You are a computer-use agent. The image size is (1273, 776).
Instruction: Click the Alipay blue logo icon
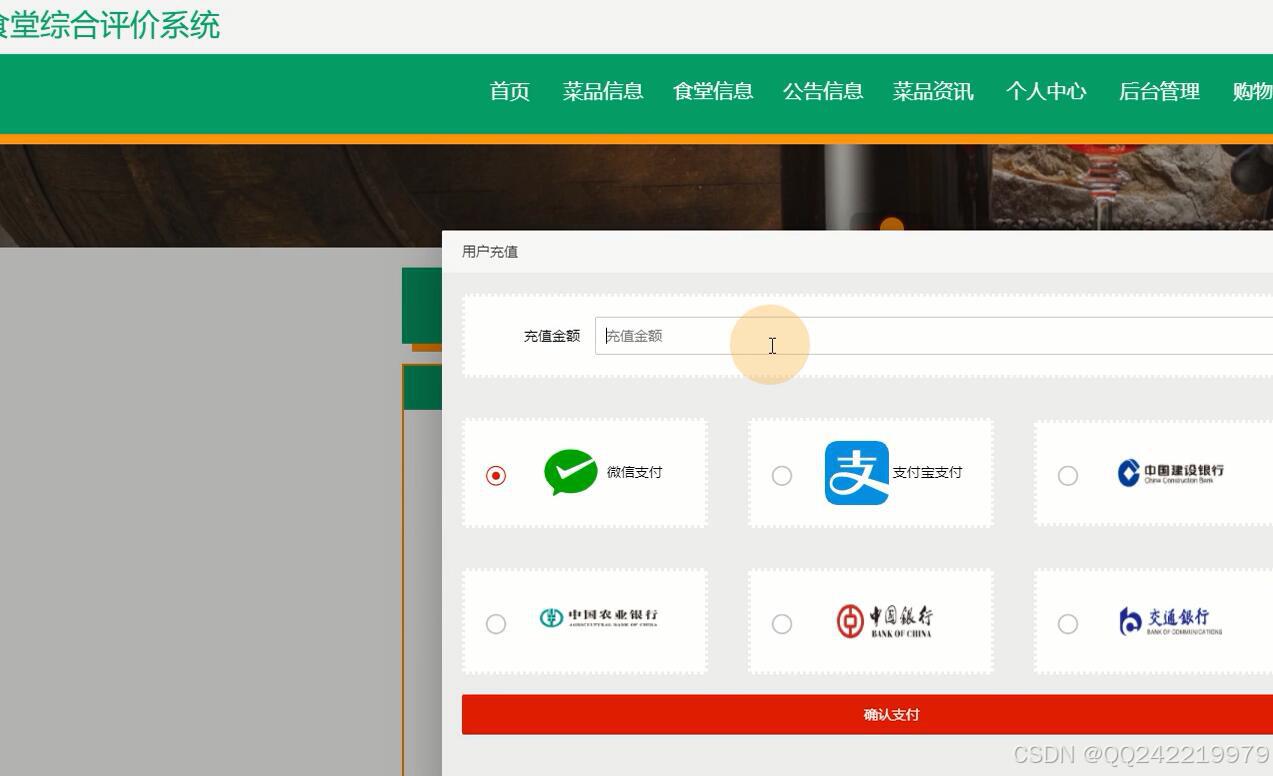click(855, 472)
